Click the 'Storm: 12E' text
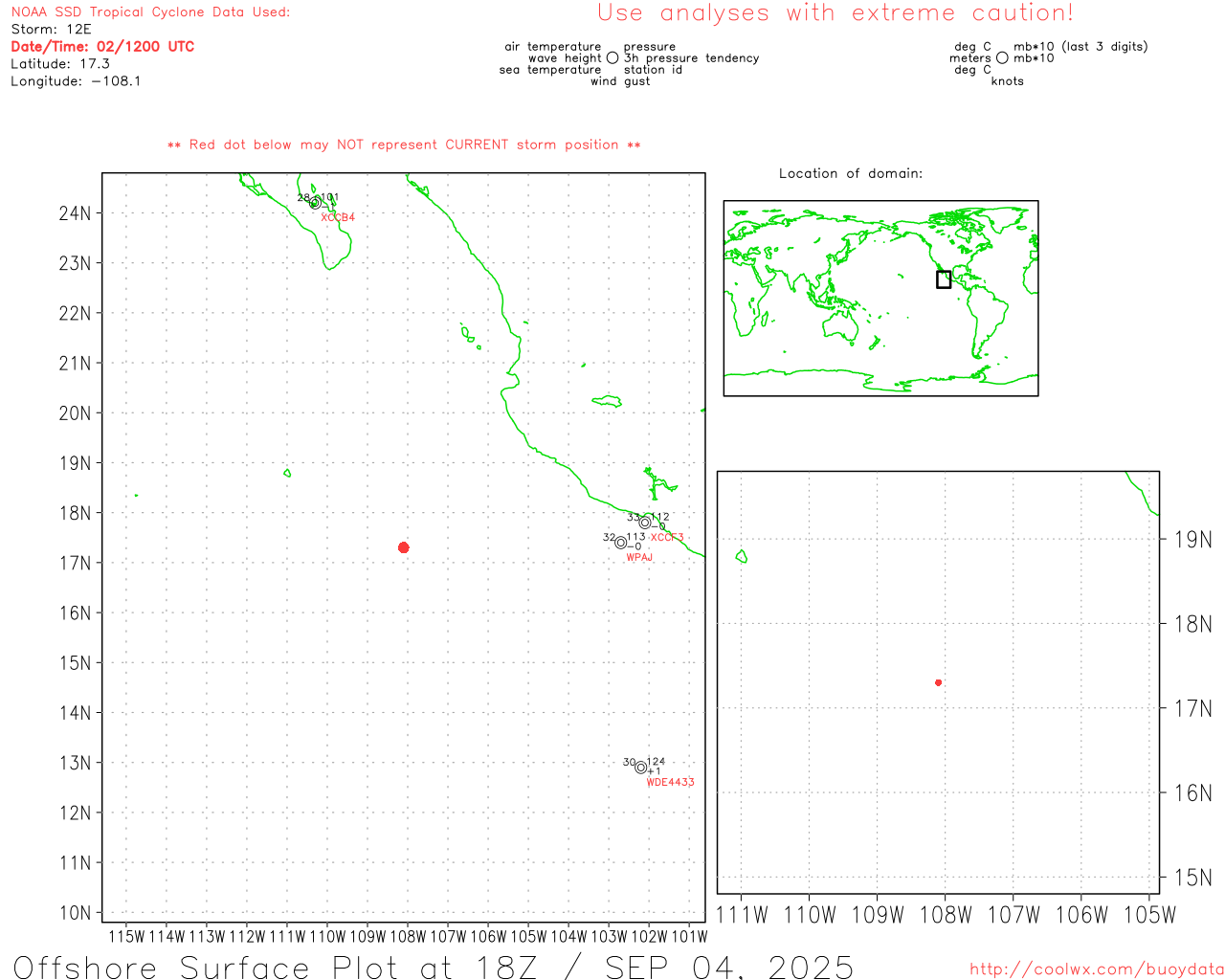This screenshot has height=980, width=1225. 51,30
